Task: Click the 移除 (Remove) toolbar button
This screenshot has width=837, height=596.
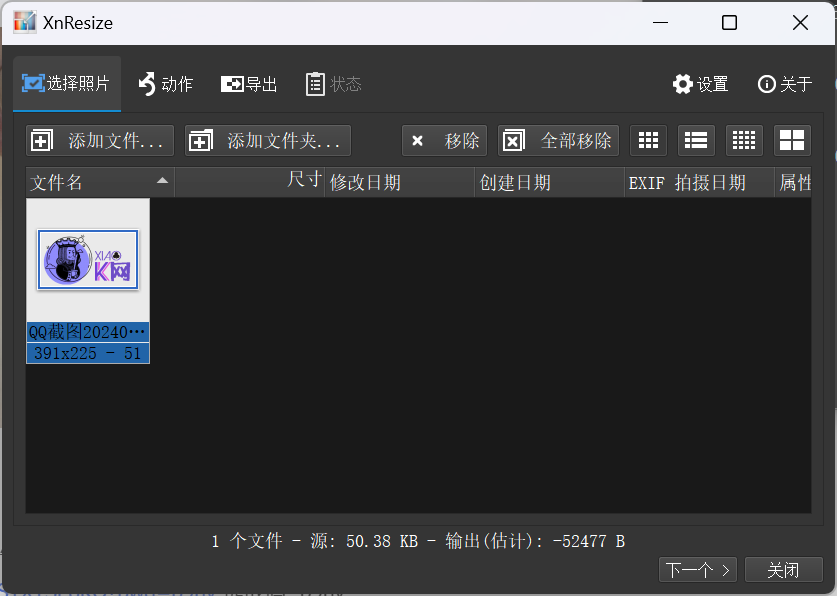Action: click(444, 140)
